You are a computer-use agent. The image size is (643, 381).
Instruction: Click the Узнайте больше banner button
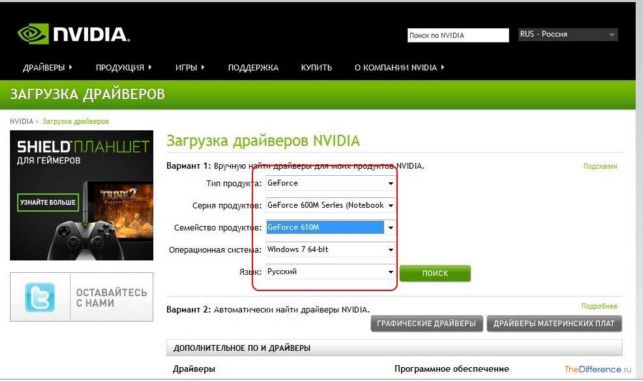[x=48, y=203]
